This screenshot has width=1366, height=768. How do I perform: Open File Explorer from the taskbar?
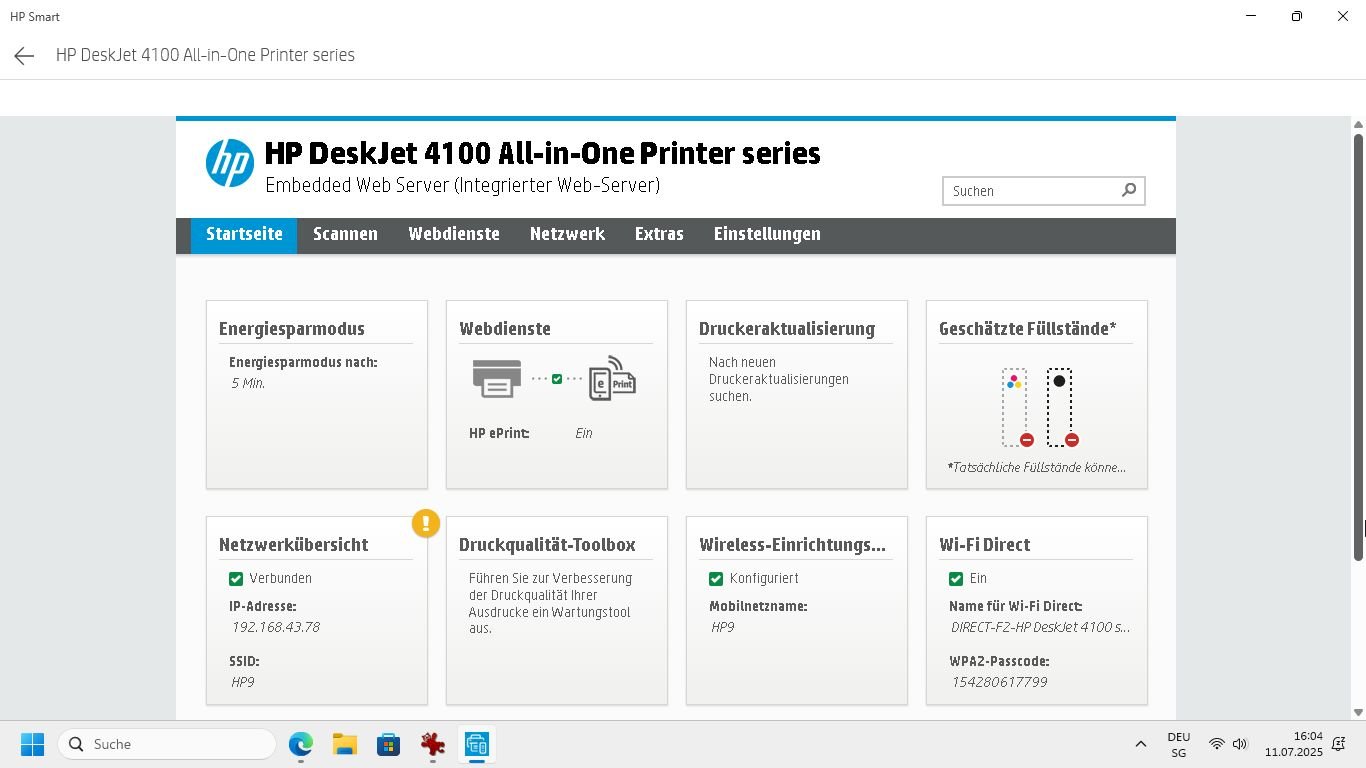click(x=345, y=744)
